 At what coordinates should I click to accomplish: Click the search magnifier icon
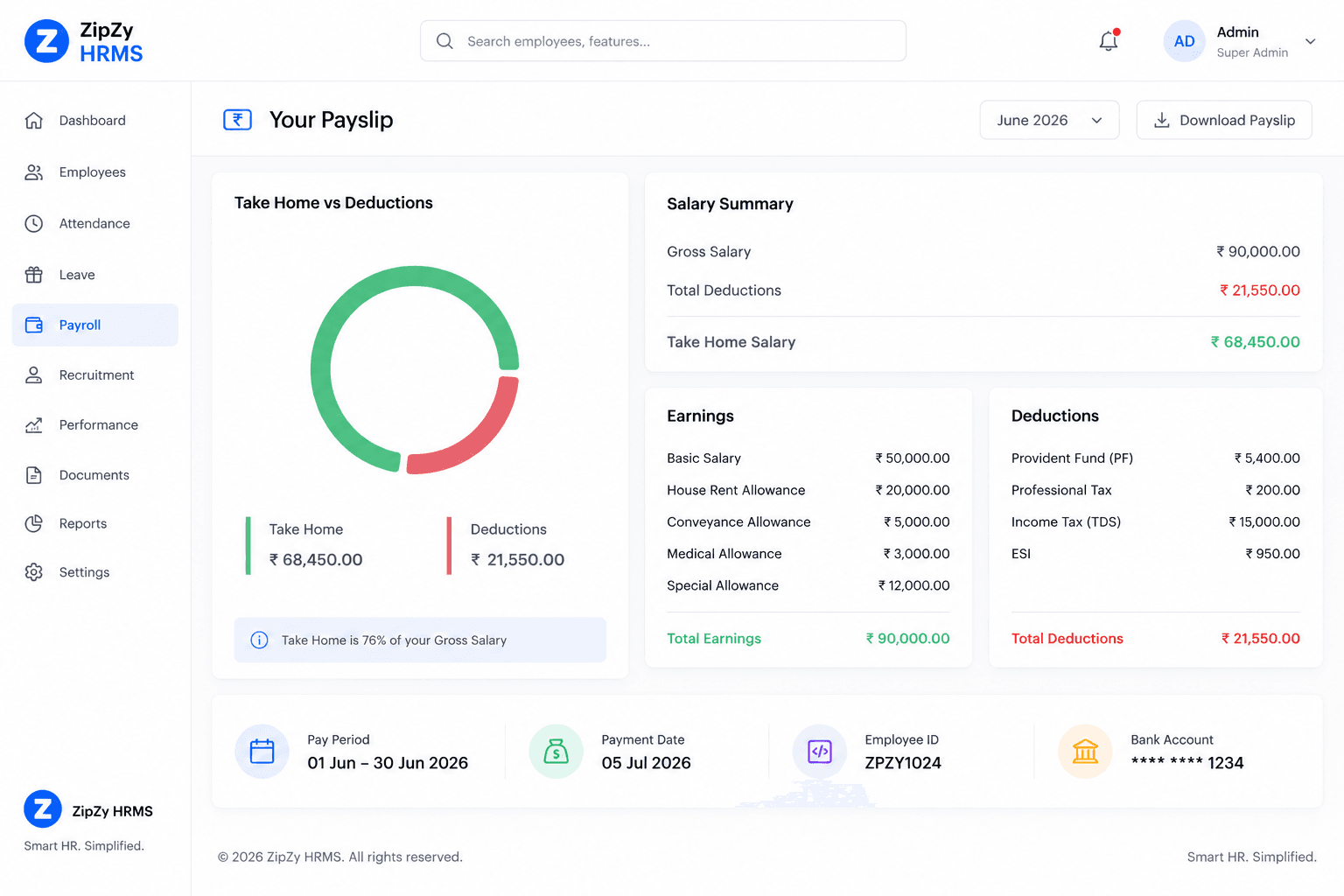click(444, 41)
